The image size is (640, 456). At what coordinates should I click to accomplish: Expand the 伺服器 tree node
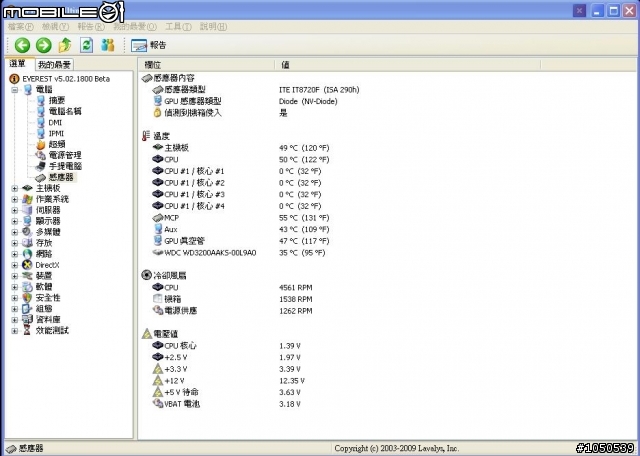(x=15, y=210)
